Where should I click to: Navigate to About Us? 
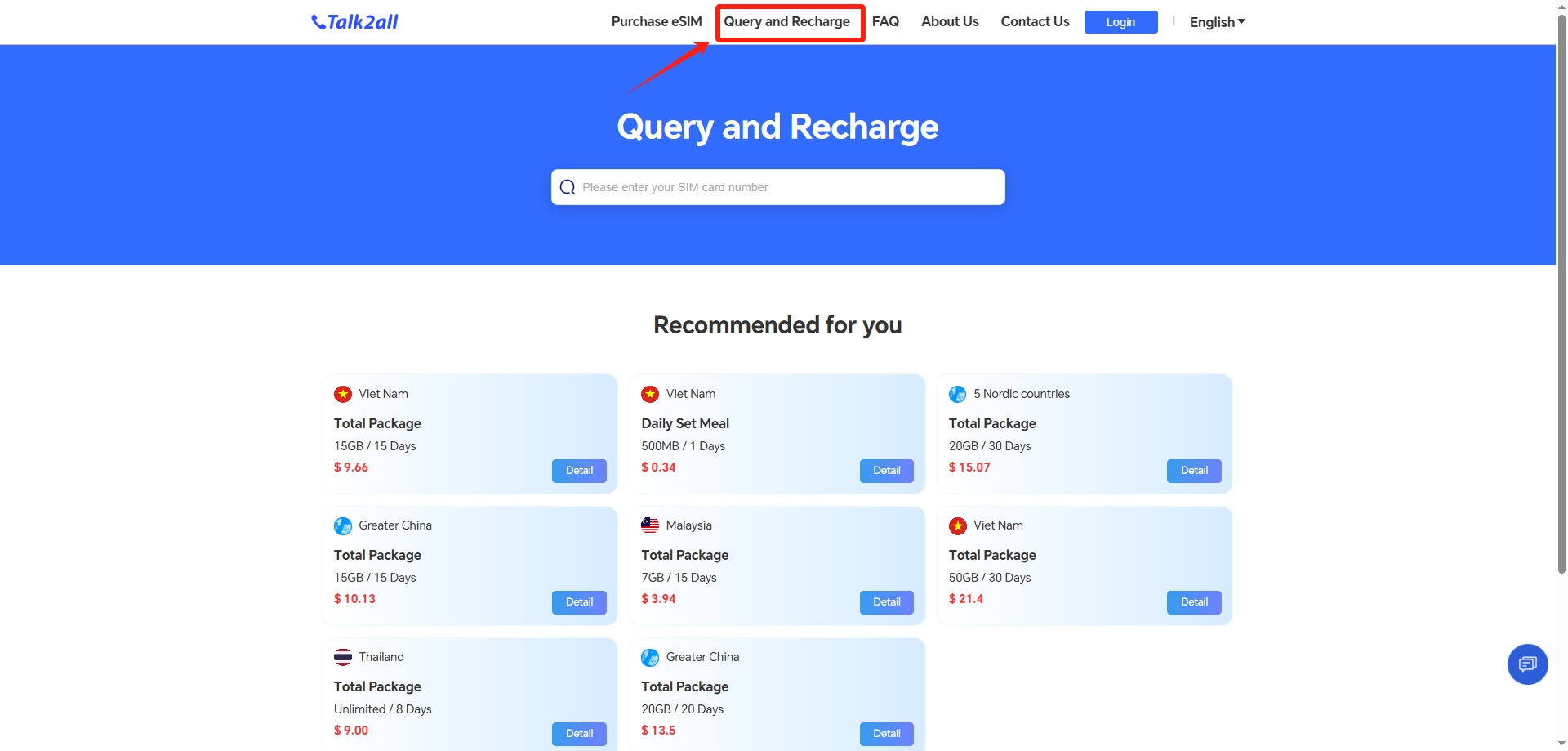950,22
